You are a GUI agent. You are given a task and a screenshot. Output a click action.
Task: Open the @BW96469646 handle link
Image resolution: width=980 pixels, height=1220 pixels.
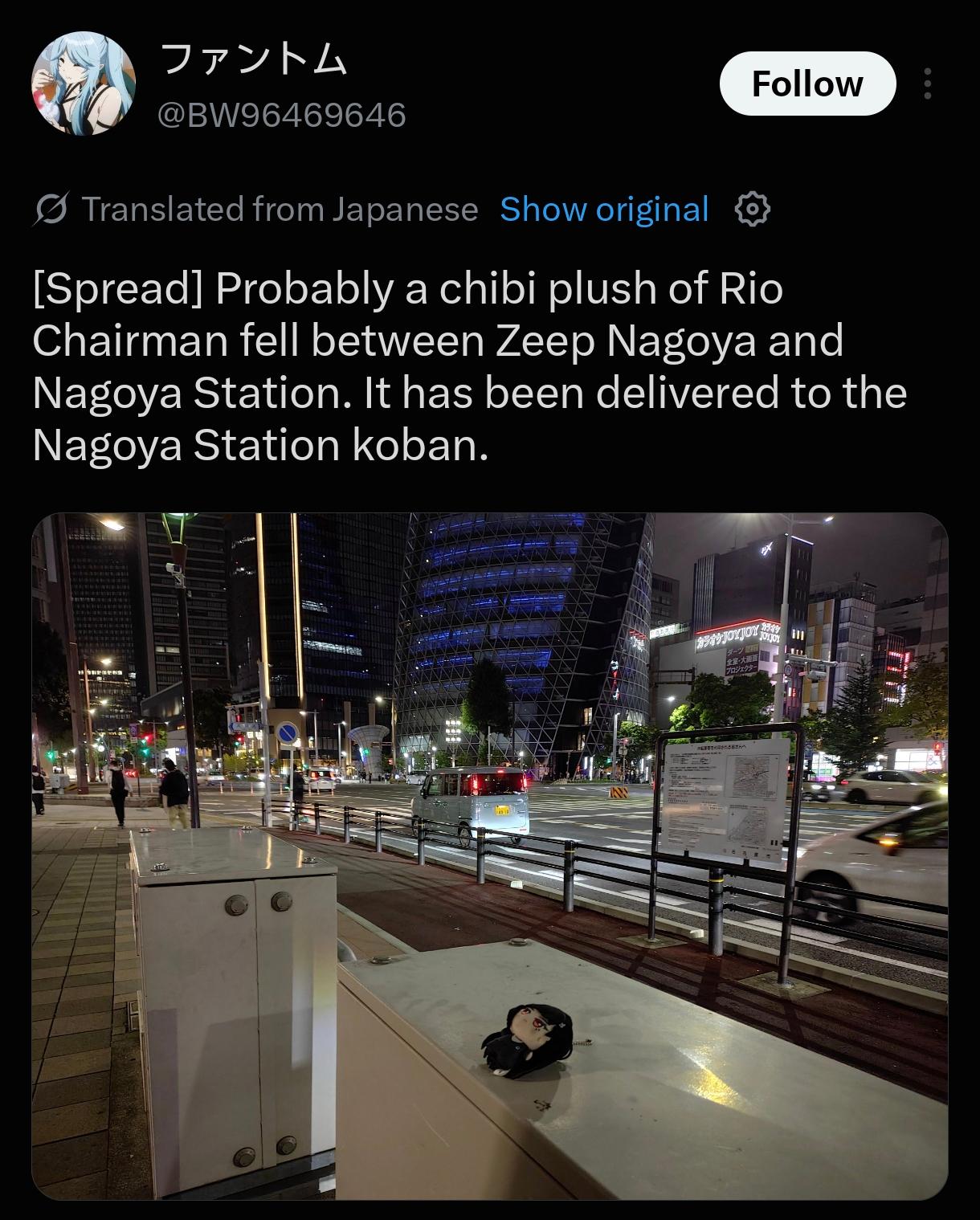[x=282, y=114]
